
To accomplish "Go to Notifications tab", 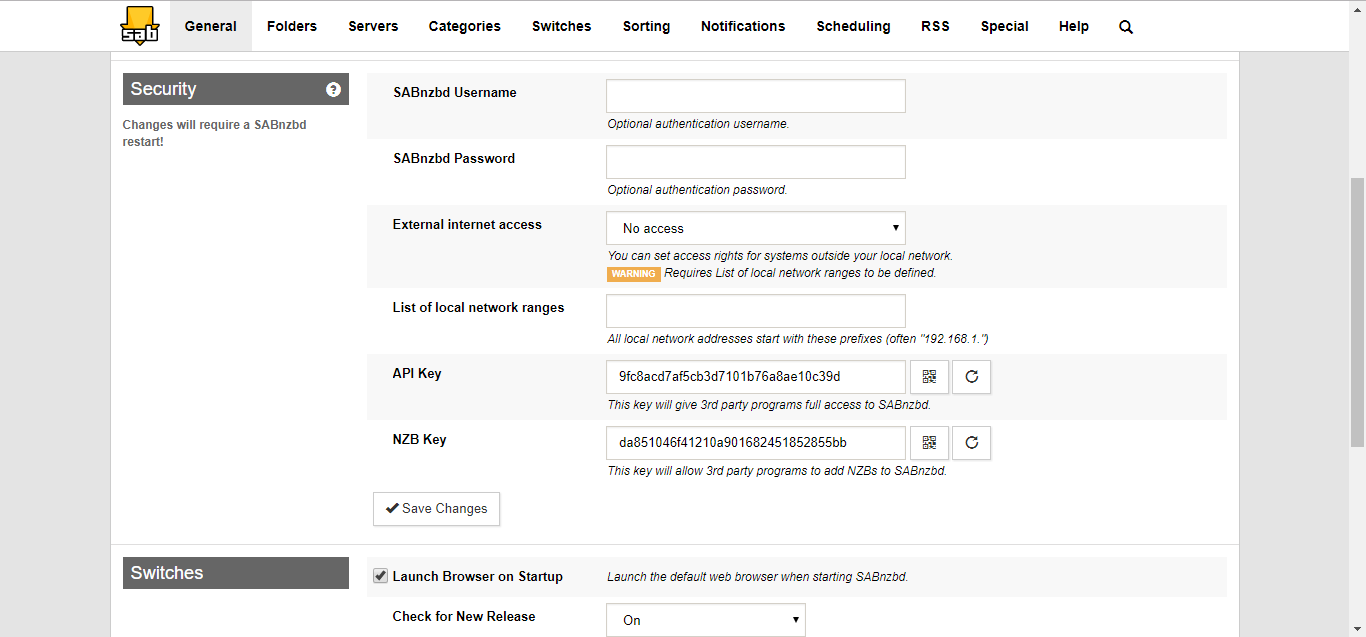I will (743, 26).
